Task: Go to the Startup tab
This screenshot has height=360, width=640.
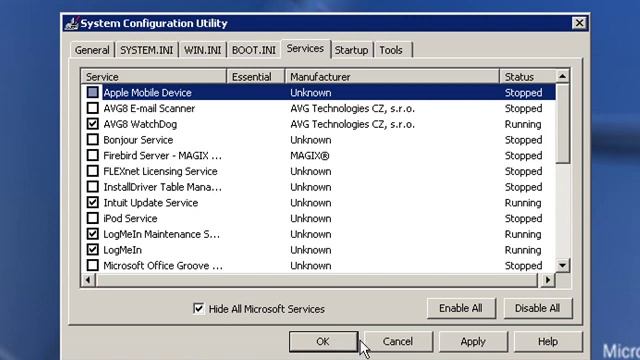Action: point(351,50)
